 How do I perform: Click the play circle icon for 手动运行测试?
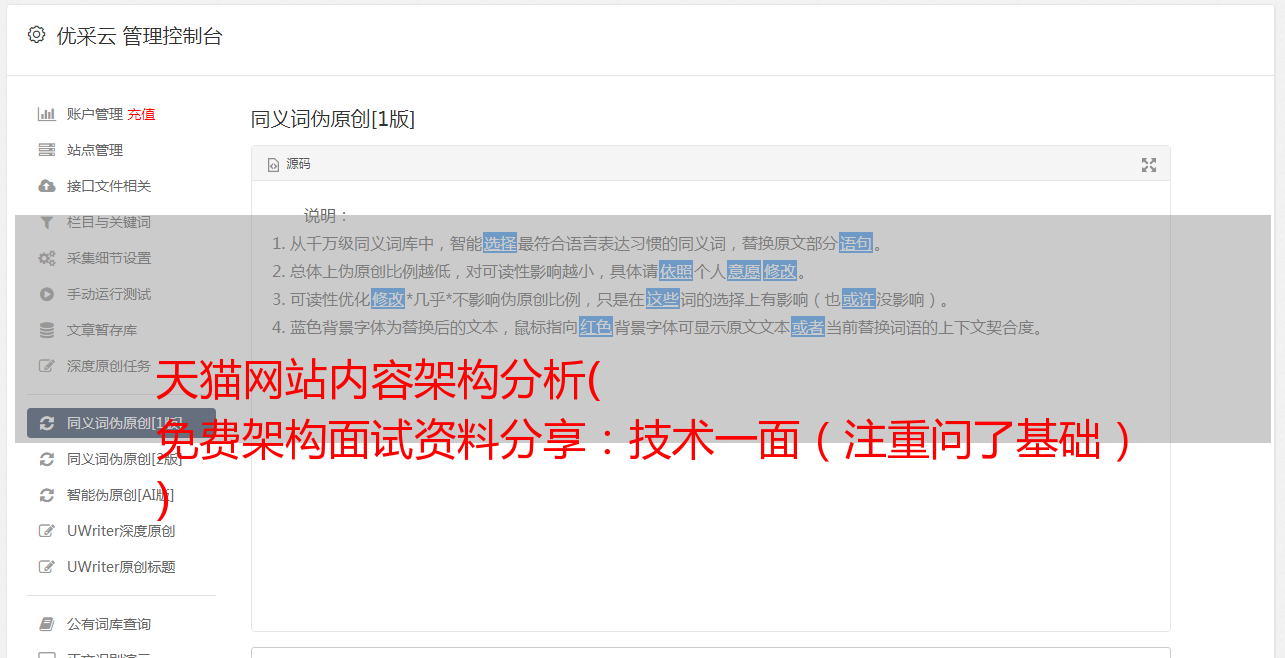[46, 294]
